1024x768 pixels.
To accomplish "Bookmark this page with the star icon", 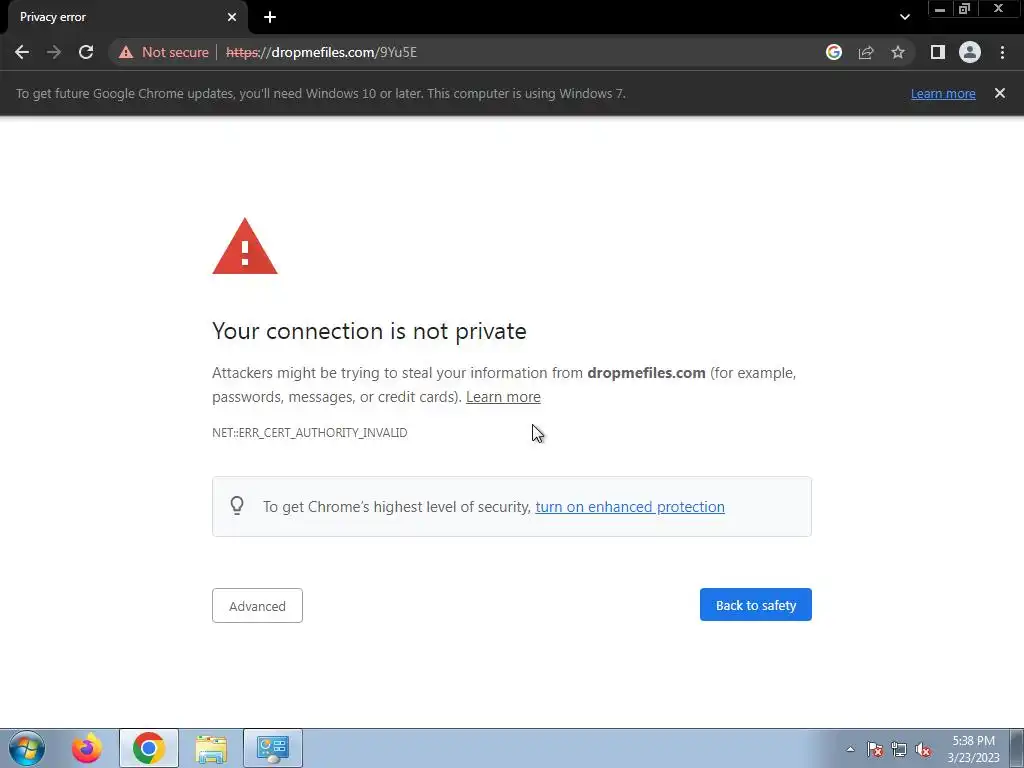I will coord(898,52).
